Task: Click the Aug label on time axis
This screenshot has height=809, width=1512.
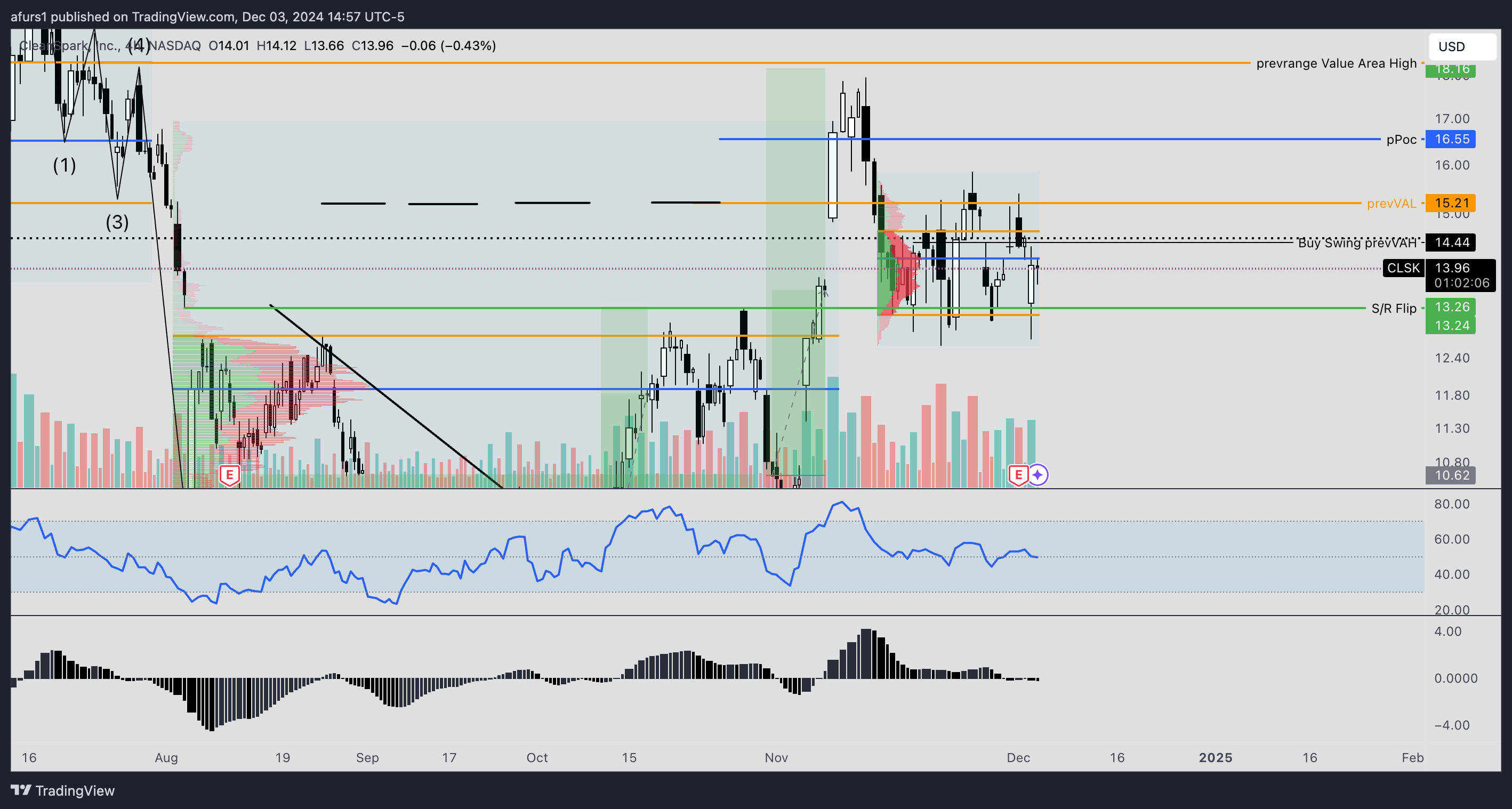Action: 166,757
